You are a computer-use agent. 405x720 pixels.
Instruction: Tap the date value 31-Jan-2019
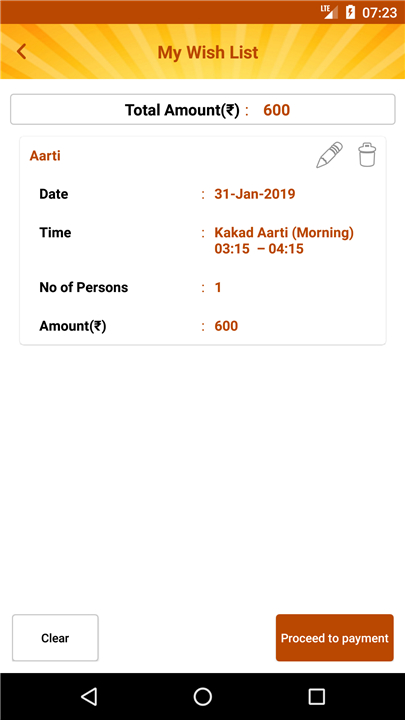pyautogui.click(x=255, y=194)
